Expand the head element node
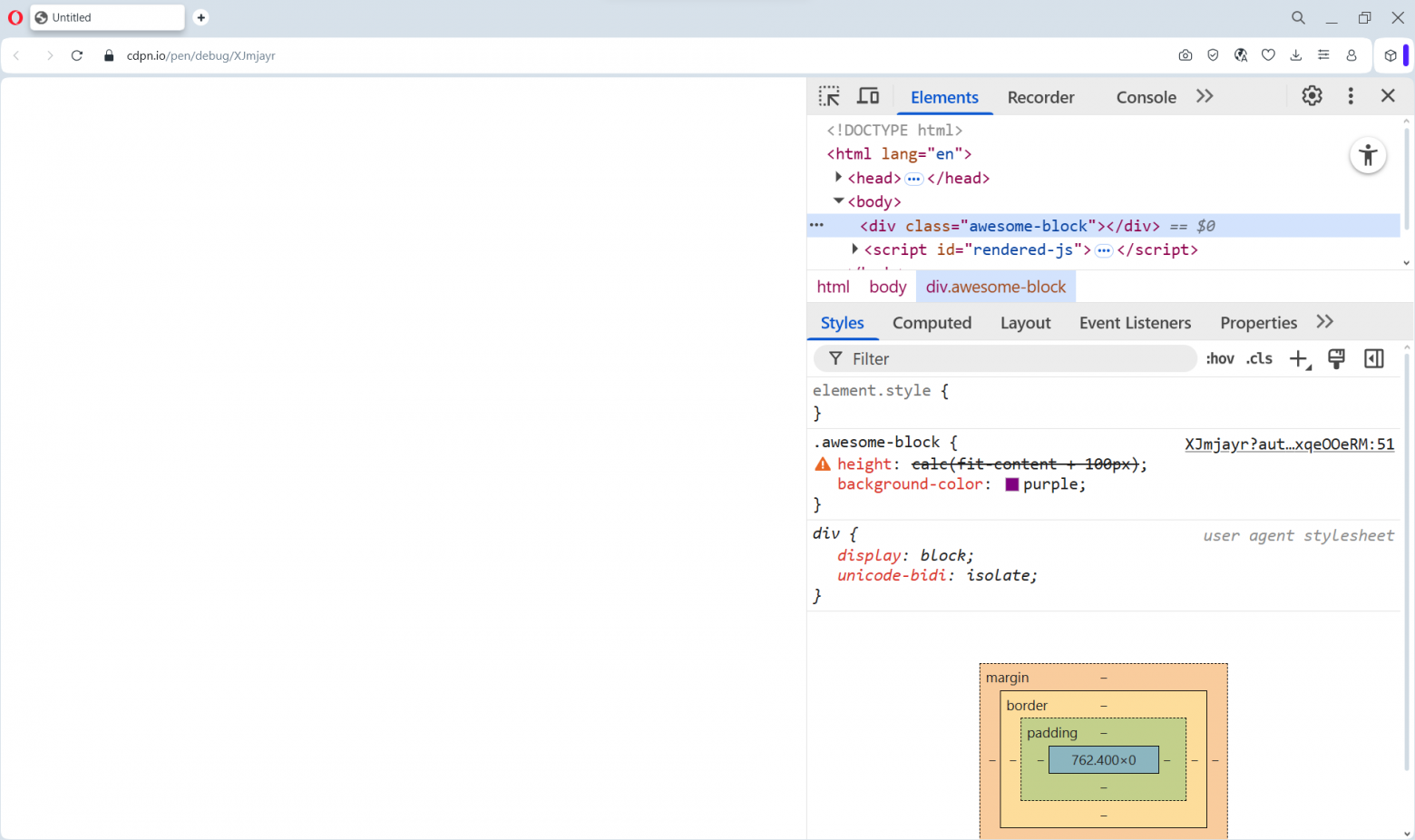The height and width of the screenshot is (840, 1415). (839, 178)
